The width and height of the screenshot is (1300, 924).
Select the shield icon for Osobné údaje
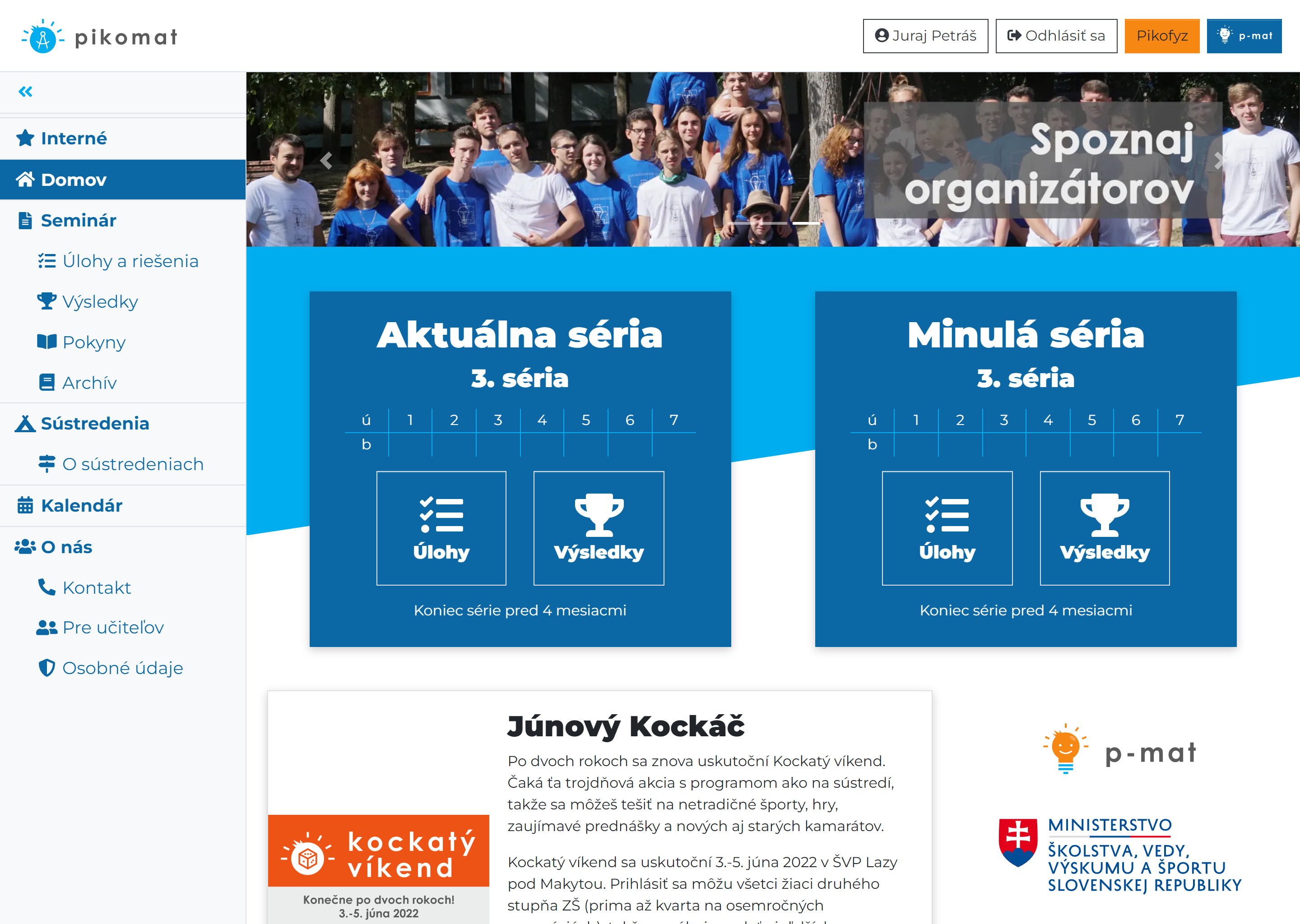pos(47,667)
